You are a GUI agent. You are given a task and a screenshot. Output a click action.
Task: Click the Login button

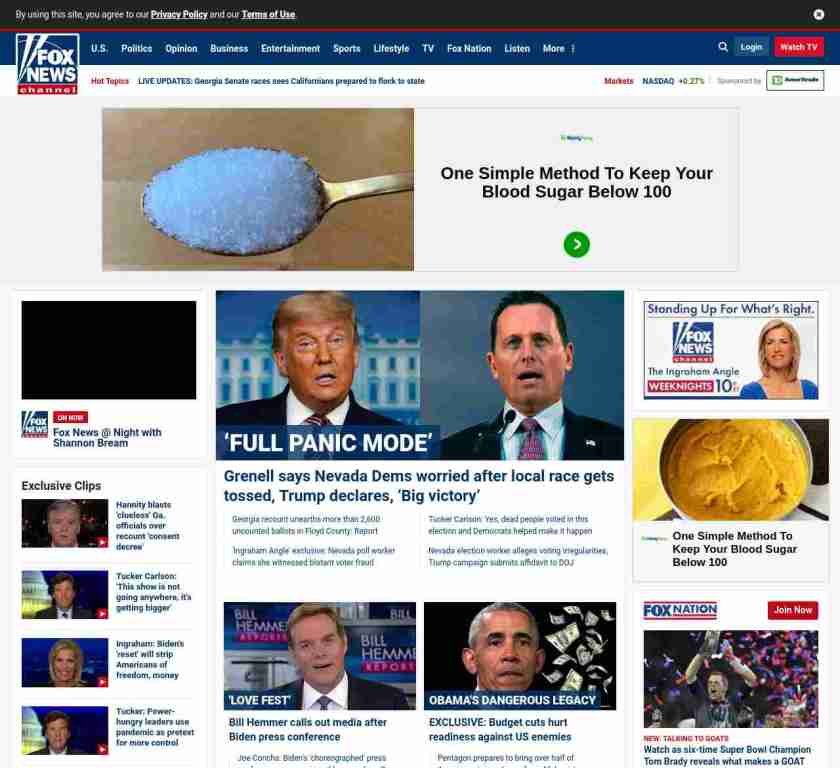pyautogui.click(x=751, y=47)
